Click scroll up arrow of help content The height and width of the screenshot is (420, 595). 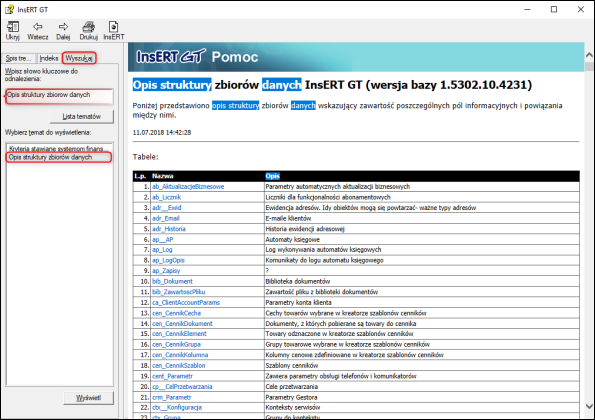(589, 55)
